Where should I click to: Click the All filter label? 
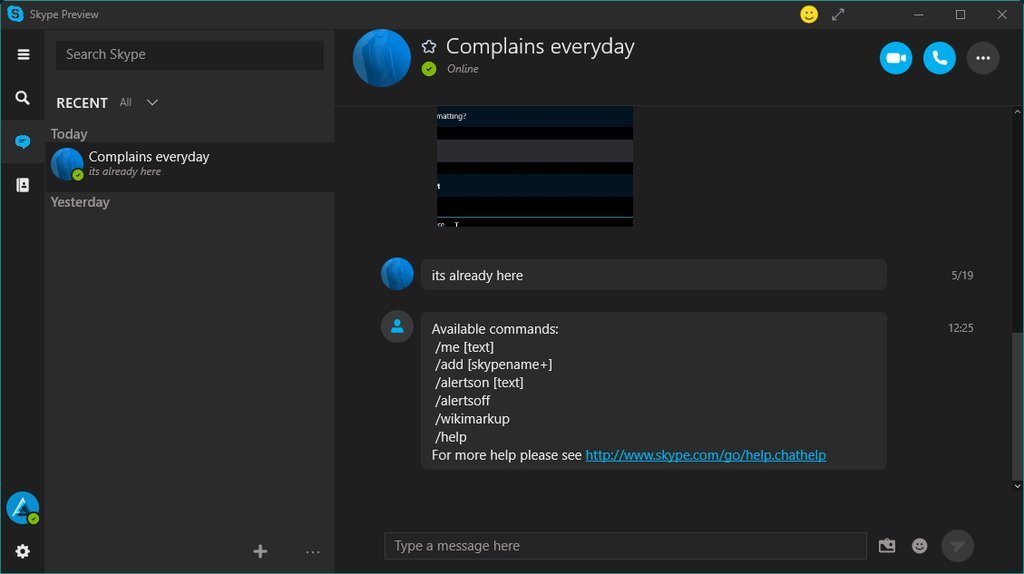coord(126,102)
